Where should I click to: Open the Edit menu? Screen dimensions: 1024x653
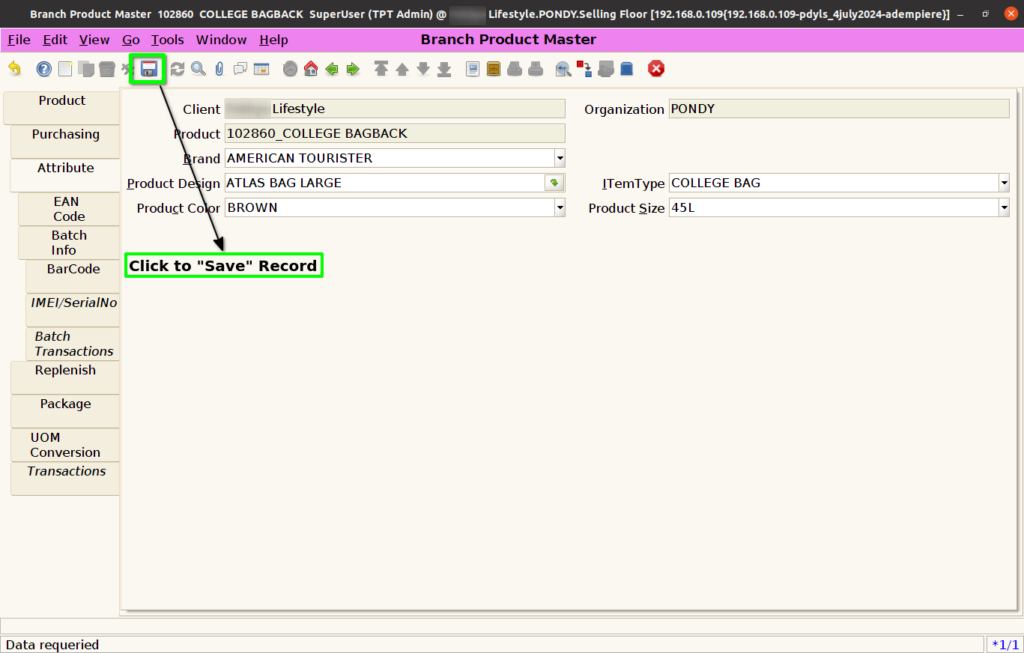click(x=55, y=40)
